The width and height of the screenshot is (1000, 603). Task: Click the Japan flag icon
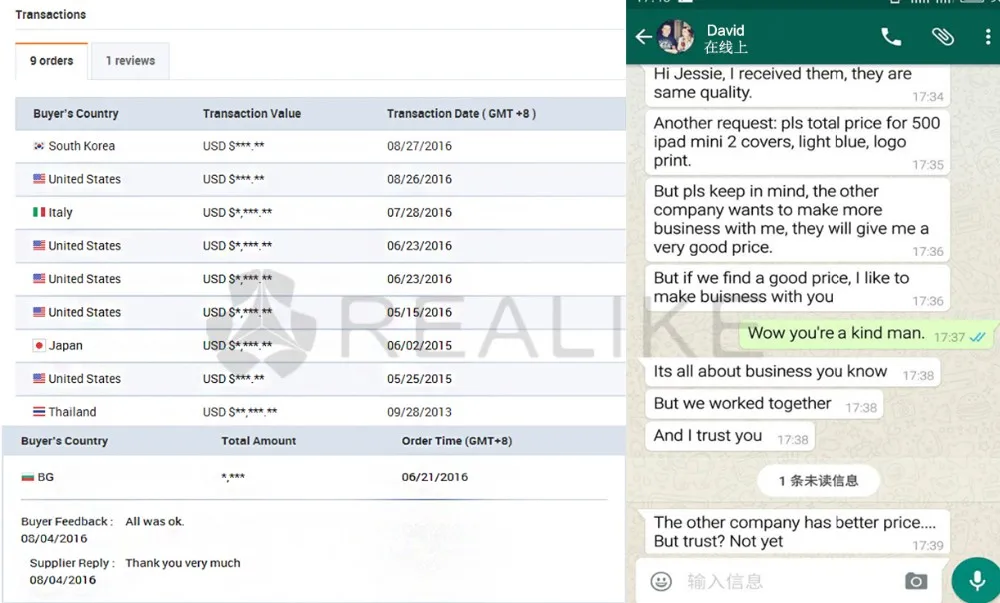(x=39, y=346)
